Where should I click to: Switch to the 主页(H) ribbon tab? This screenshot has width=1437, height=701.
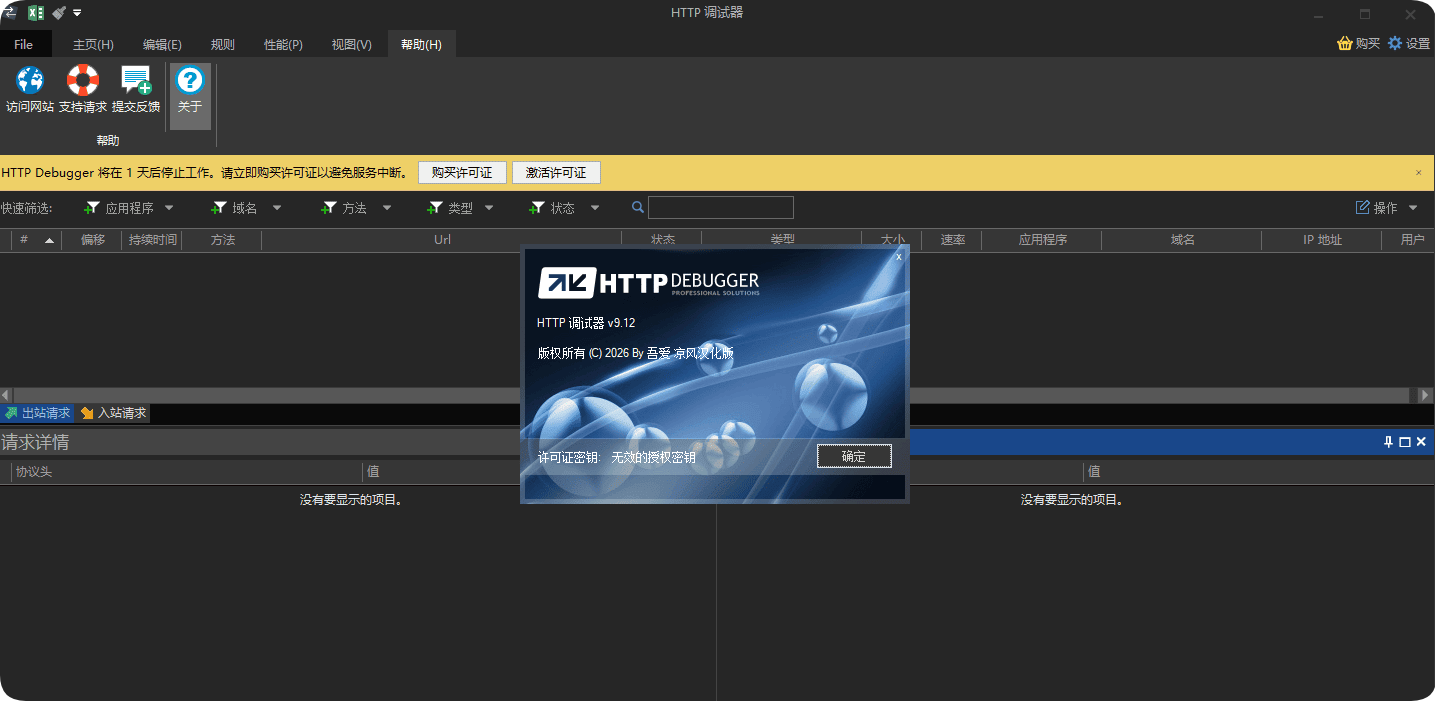click(x=93, y=45)
